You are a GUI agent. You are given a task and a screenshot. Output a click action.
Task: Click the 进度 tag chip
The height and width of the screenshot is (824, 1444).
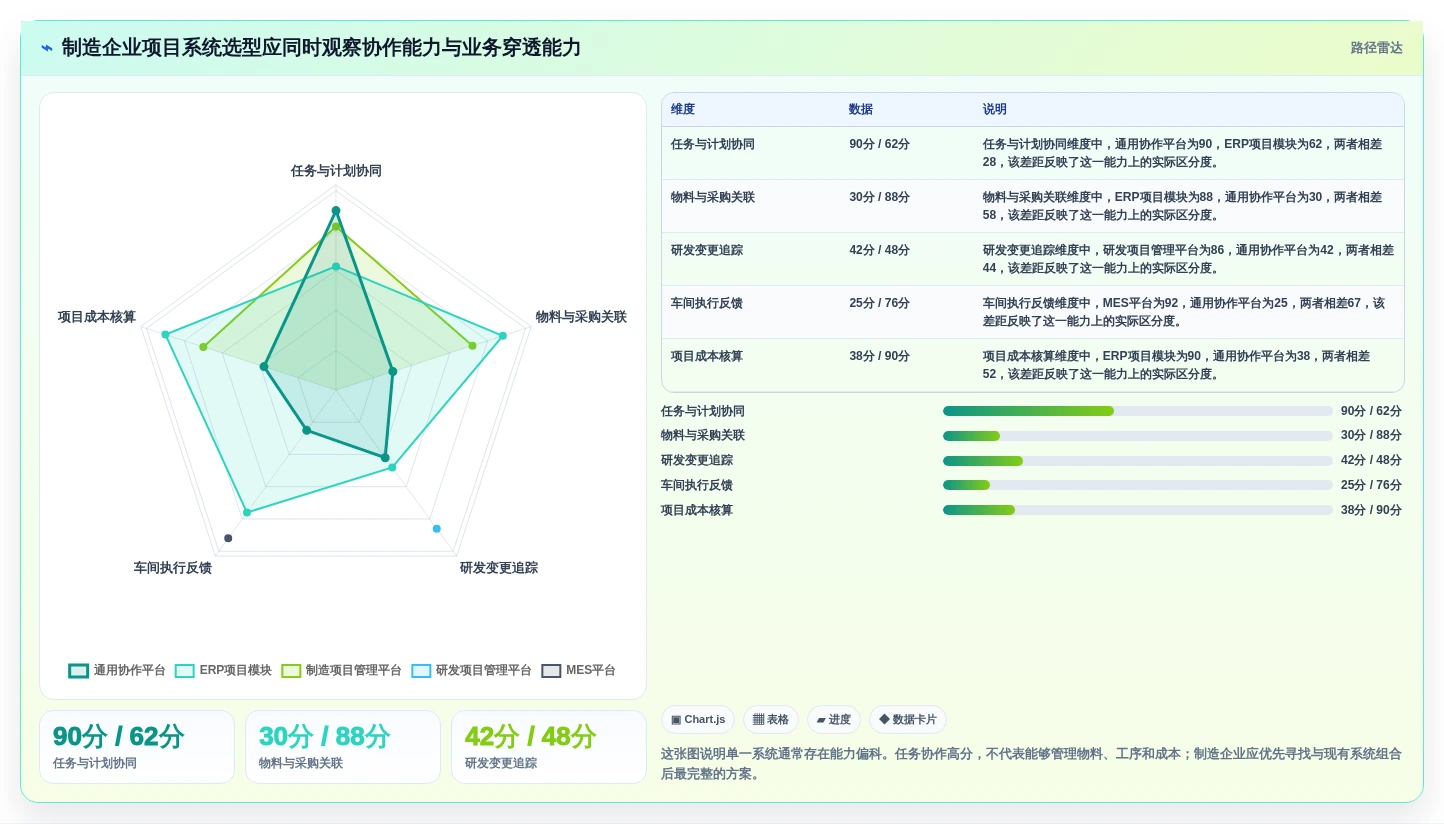click(x=834, y=720)
